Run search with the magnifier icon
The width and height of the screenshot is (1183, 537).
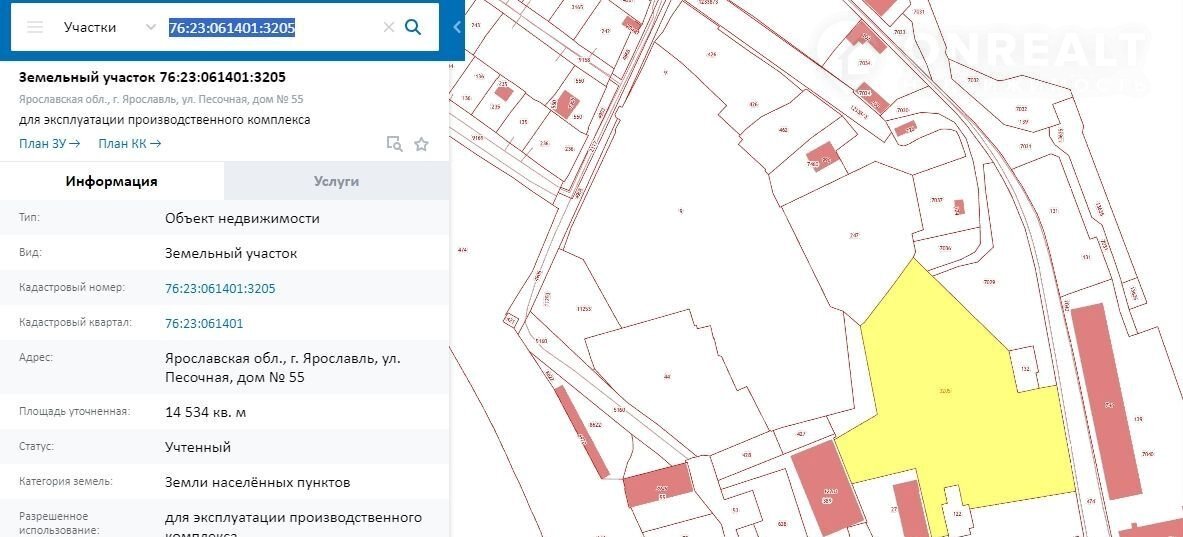click(x=413, y=28)
